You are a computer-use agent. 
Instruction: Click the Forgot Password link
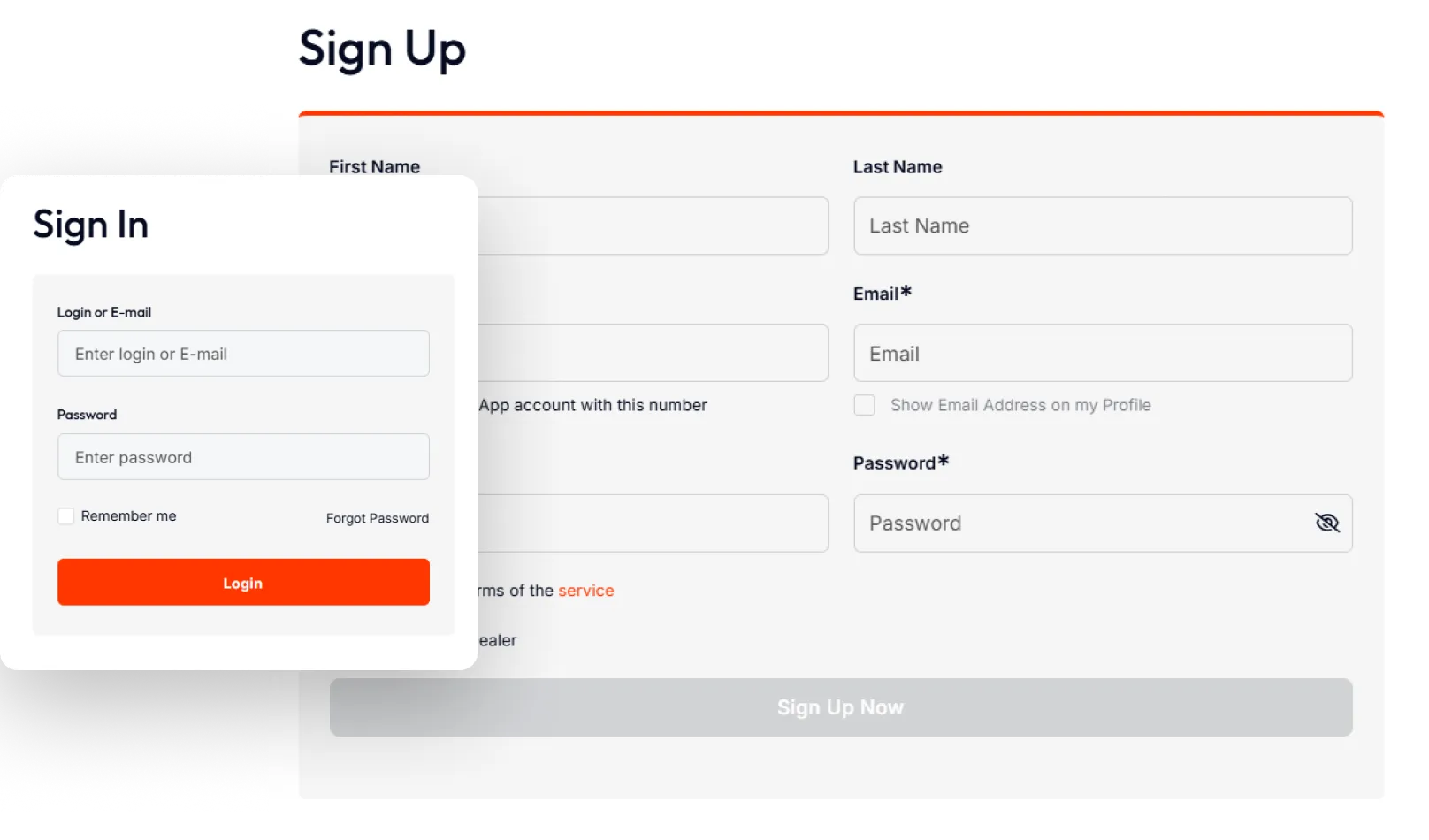(377, 518)
